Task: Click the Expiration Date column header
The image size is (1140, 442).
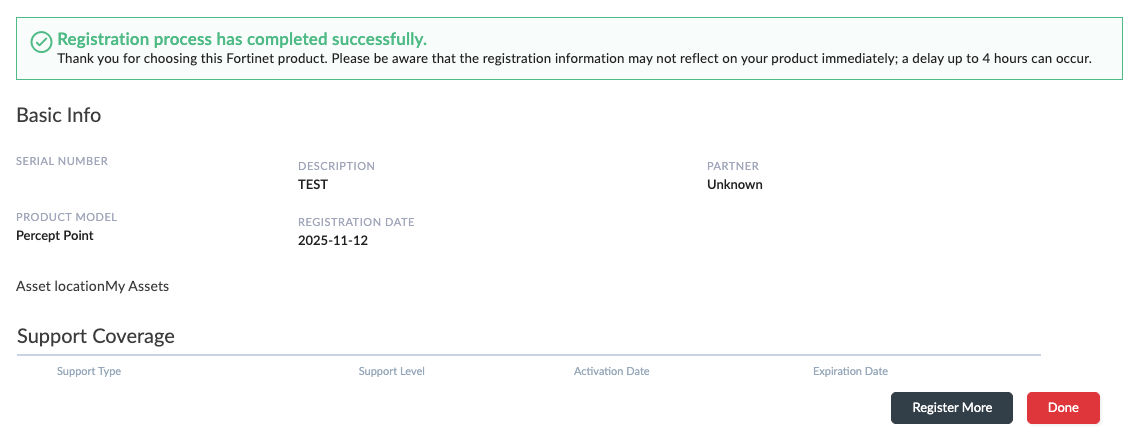Action: (x=850, y=372)
